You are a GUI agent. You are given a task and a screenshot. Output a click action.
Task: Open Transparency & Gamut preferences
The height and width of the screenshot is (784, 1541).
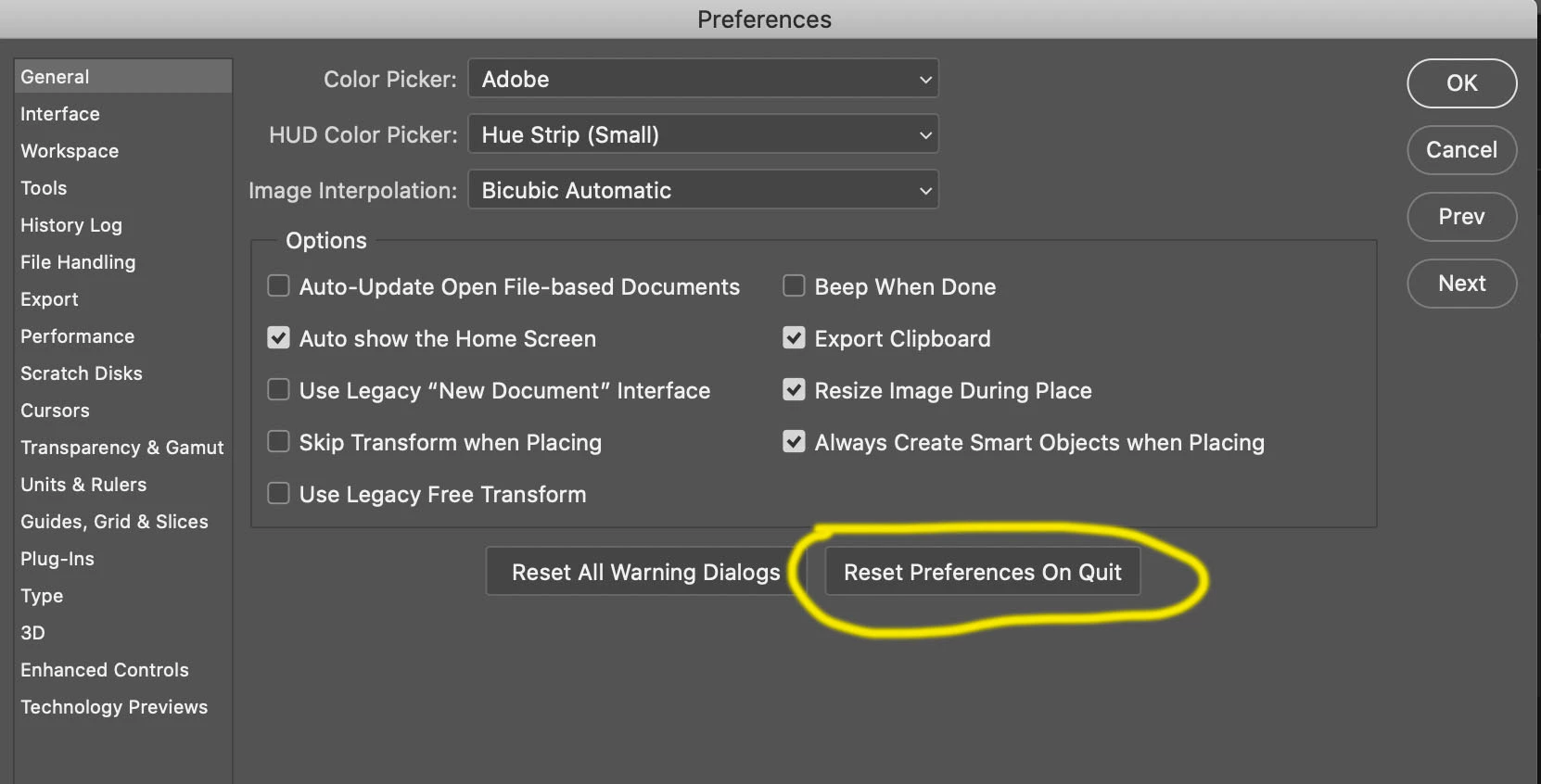[x=122, y=448]
